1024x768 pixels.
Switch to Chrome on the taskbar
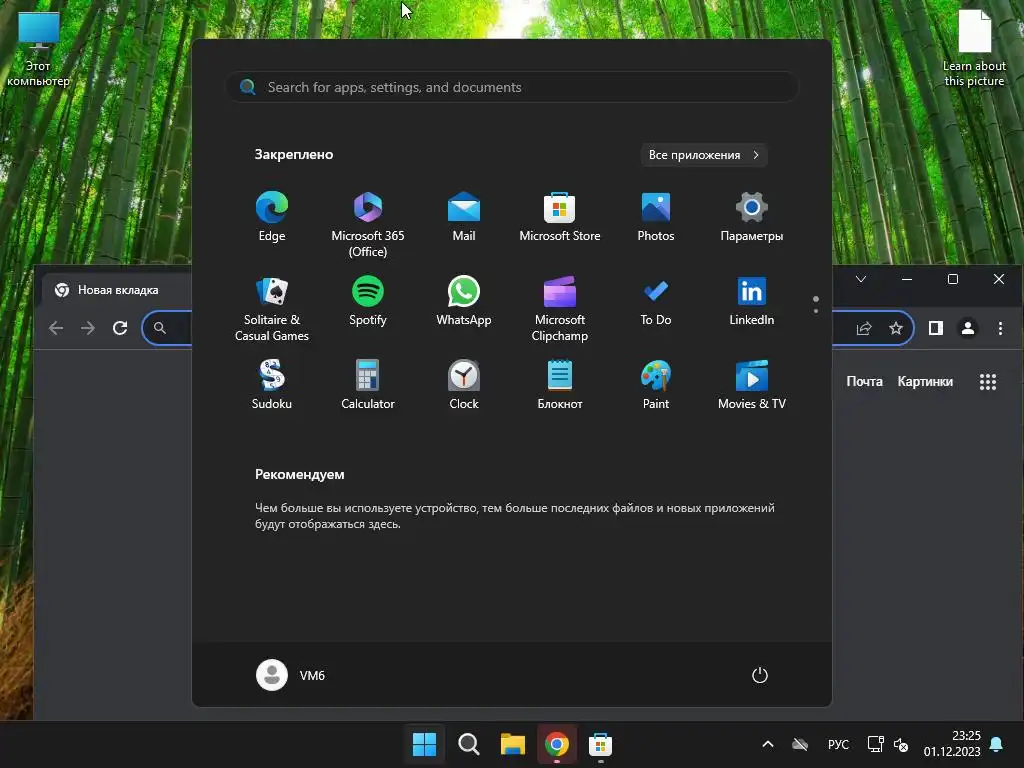(x=556, y=744)
